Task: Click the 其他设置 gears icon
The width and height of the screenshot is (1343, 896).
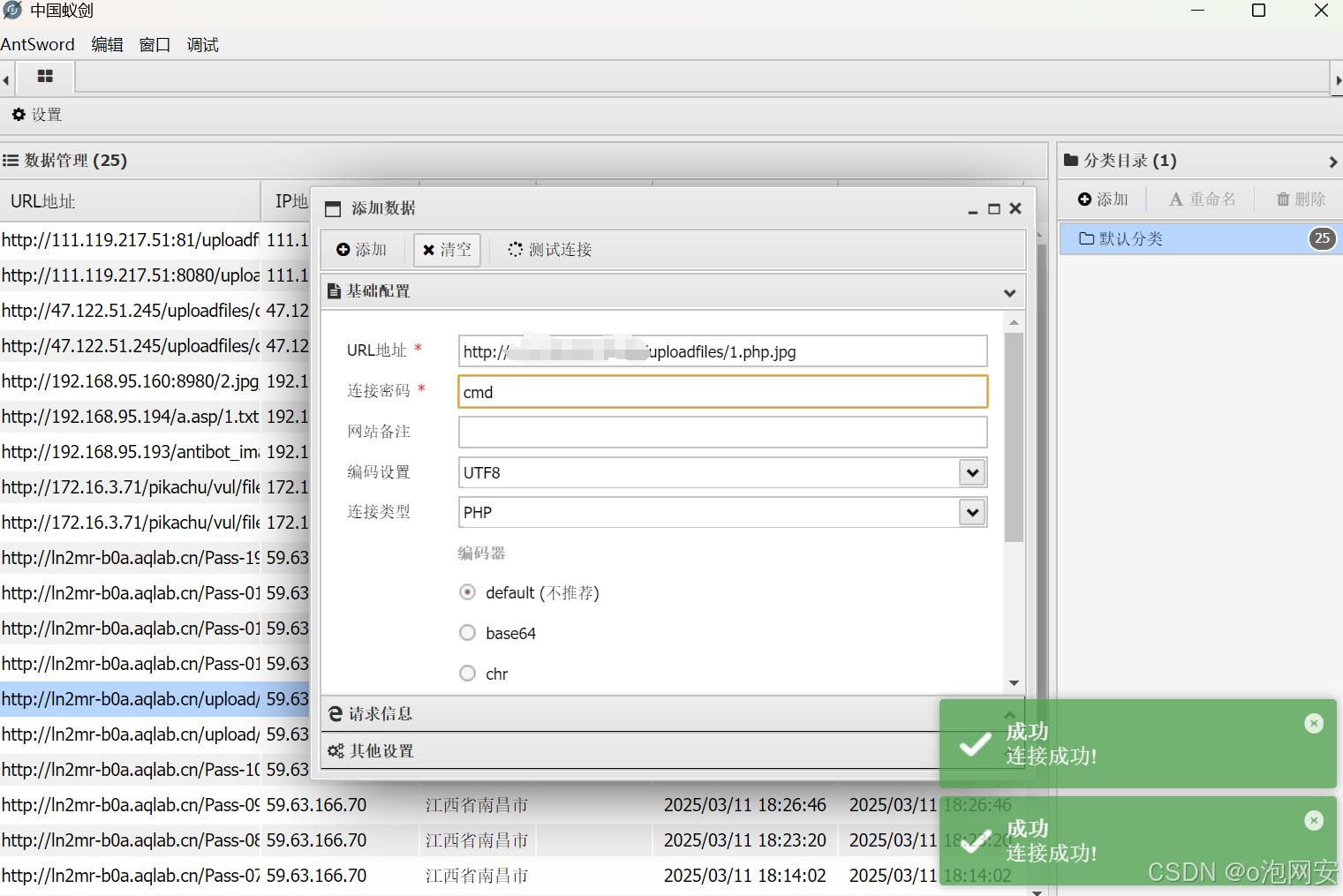Action: 336,750
